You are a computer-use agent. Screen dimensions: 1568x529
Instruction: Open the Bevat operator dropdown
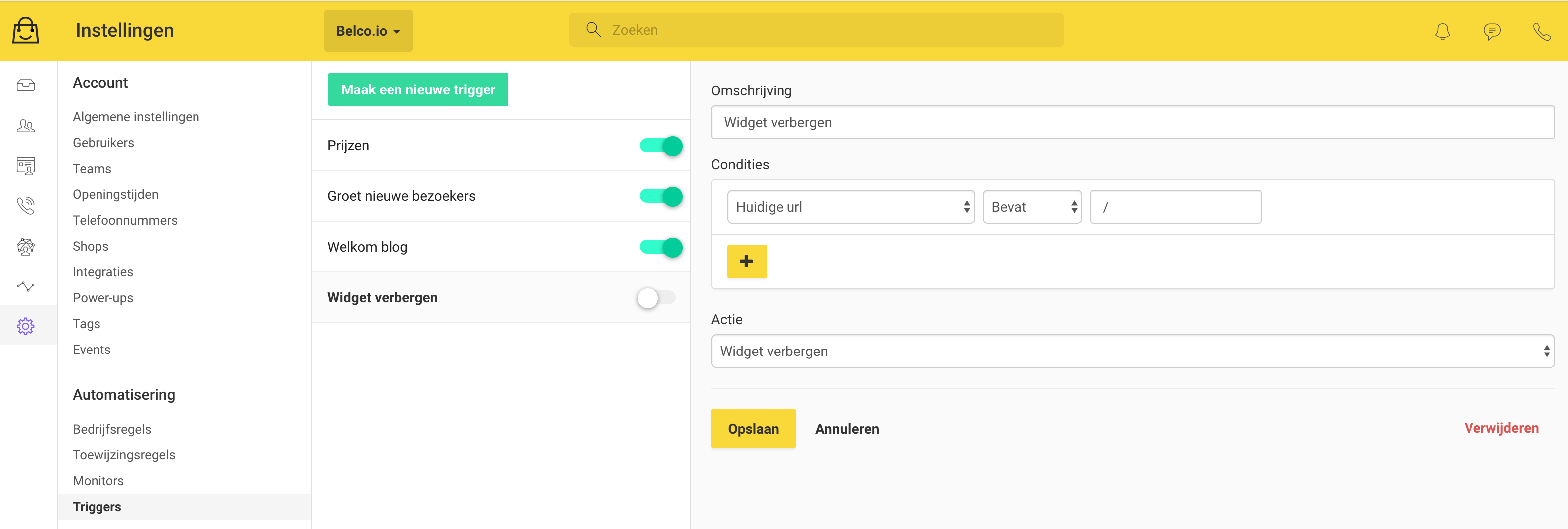1032,207
